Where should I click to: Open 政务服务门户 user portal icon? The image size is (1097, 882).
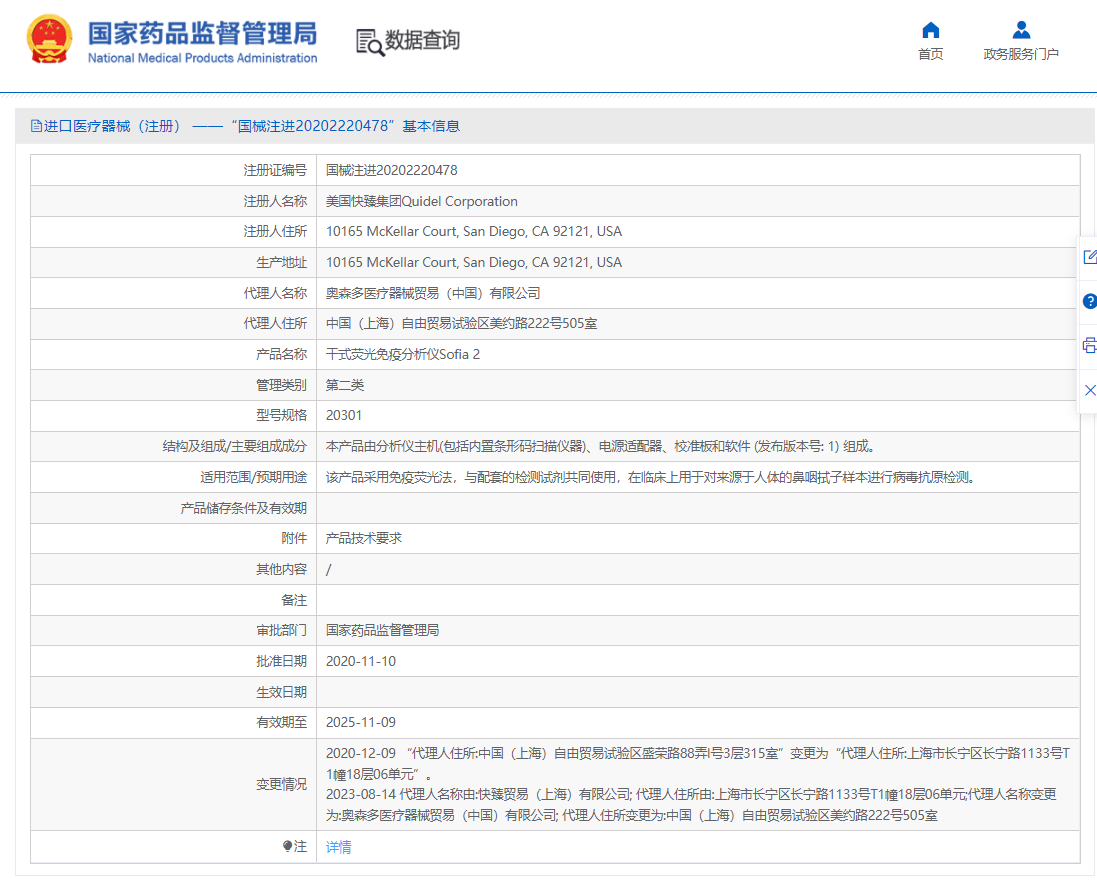[1021, 30]
